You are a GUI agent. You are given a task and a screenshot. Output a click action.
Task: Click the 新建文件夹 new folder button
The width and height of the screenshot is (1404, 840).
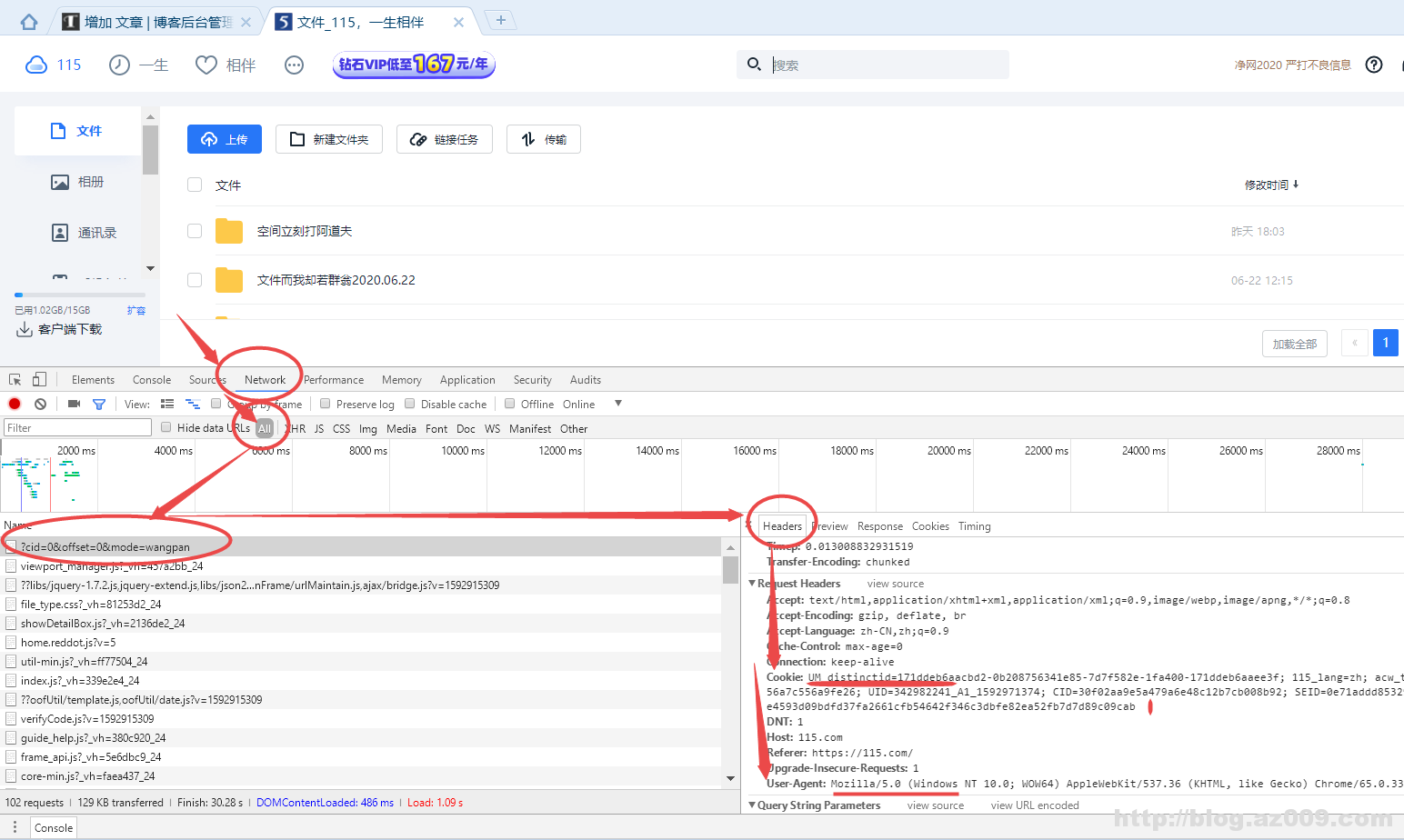tap(329, 139)
